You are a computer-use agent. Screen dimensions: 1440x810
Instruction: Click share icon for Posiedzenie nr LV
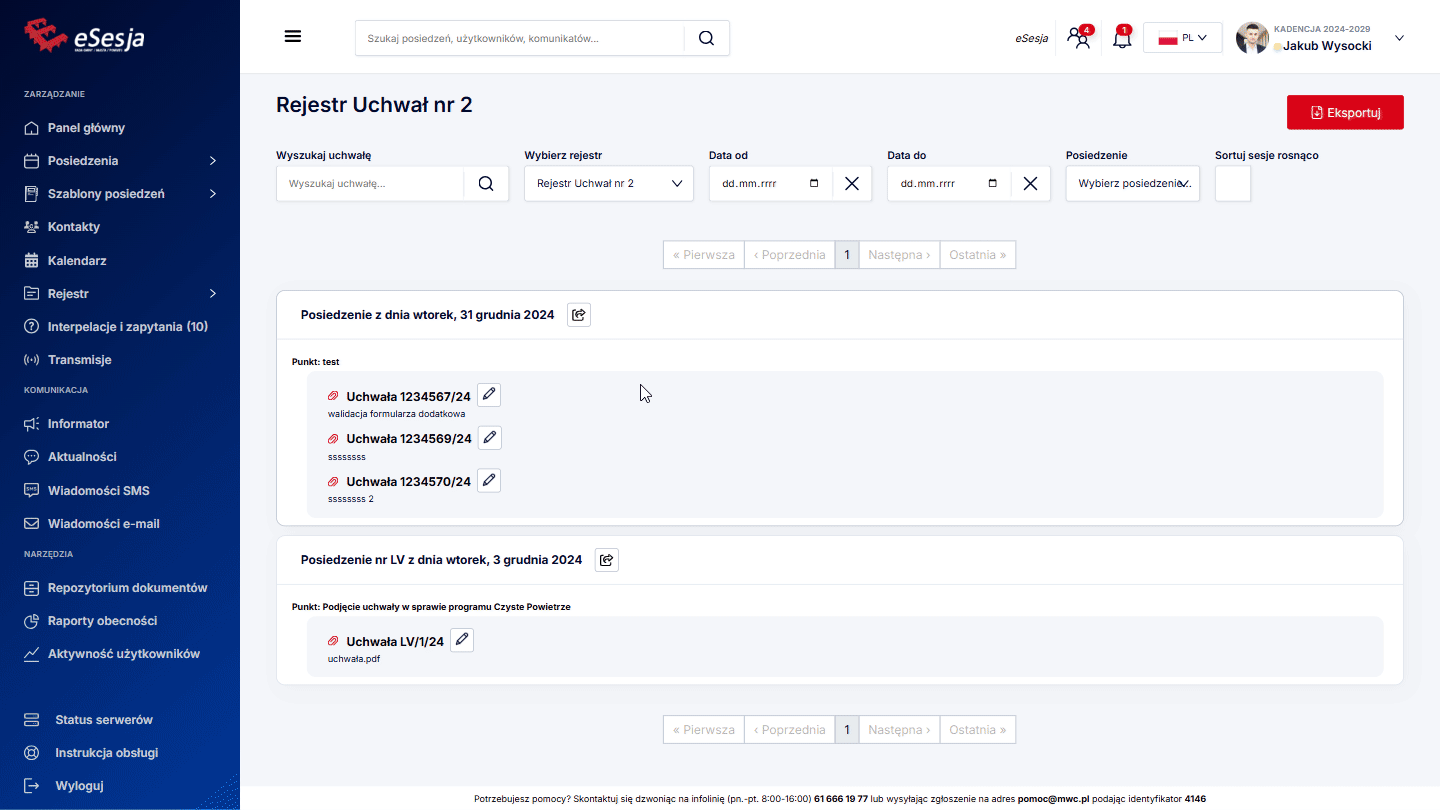pyautogui.click(x=606, y=560)
